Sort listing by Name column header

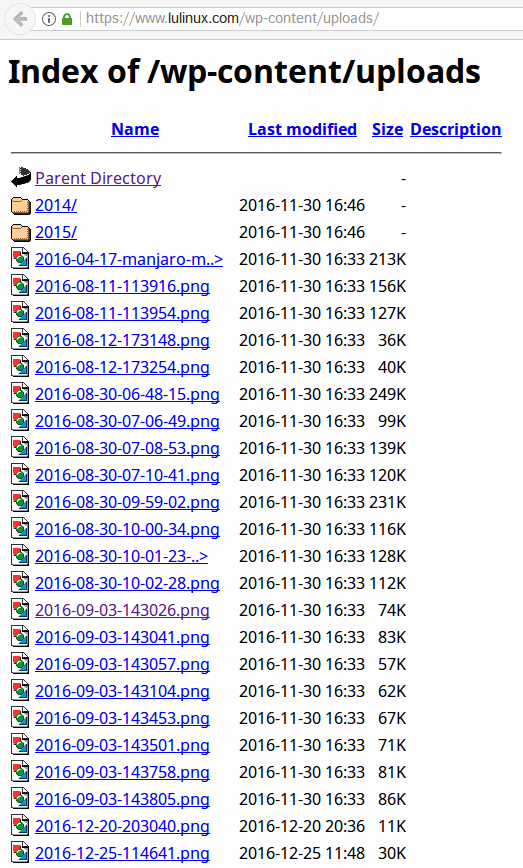(x=135, y=130)
